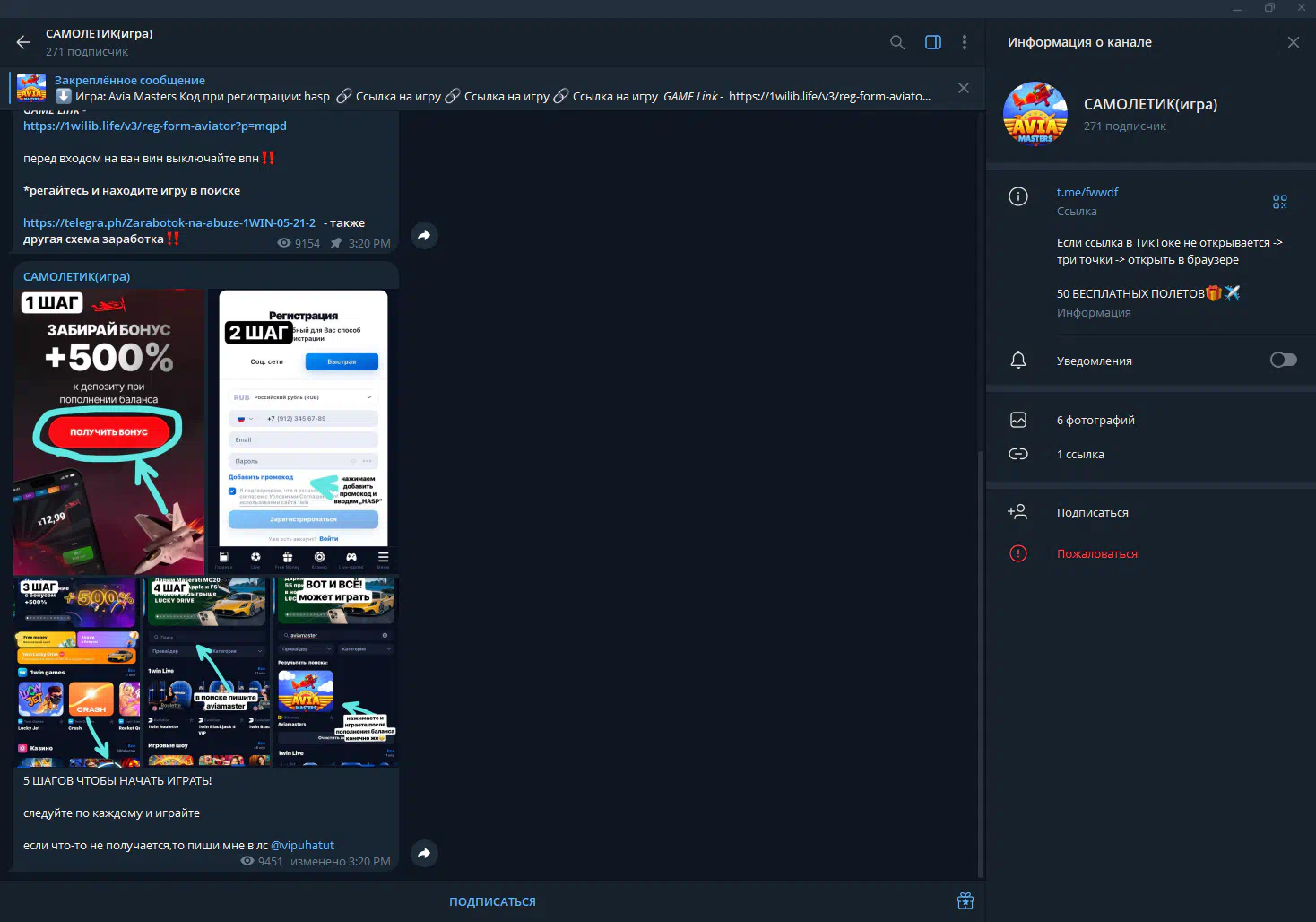Dismiss the pinned message bar
The image size is (1316, 922).
click(x=964, y=88)
